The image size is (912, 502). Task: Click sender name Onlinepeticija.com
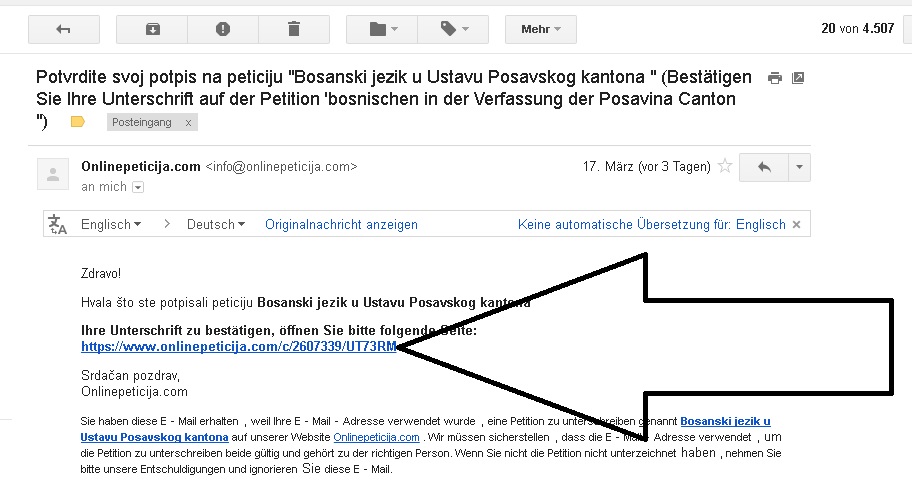pos(141,166)
